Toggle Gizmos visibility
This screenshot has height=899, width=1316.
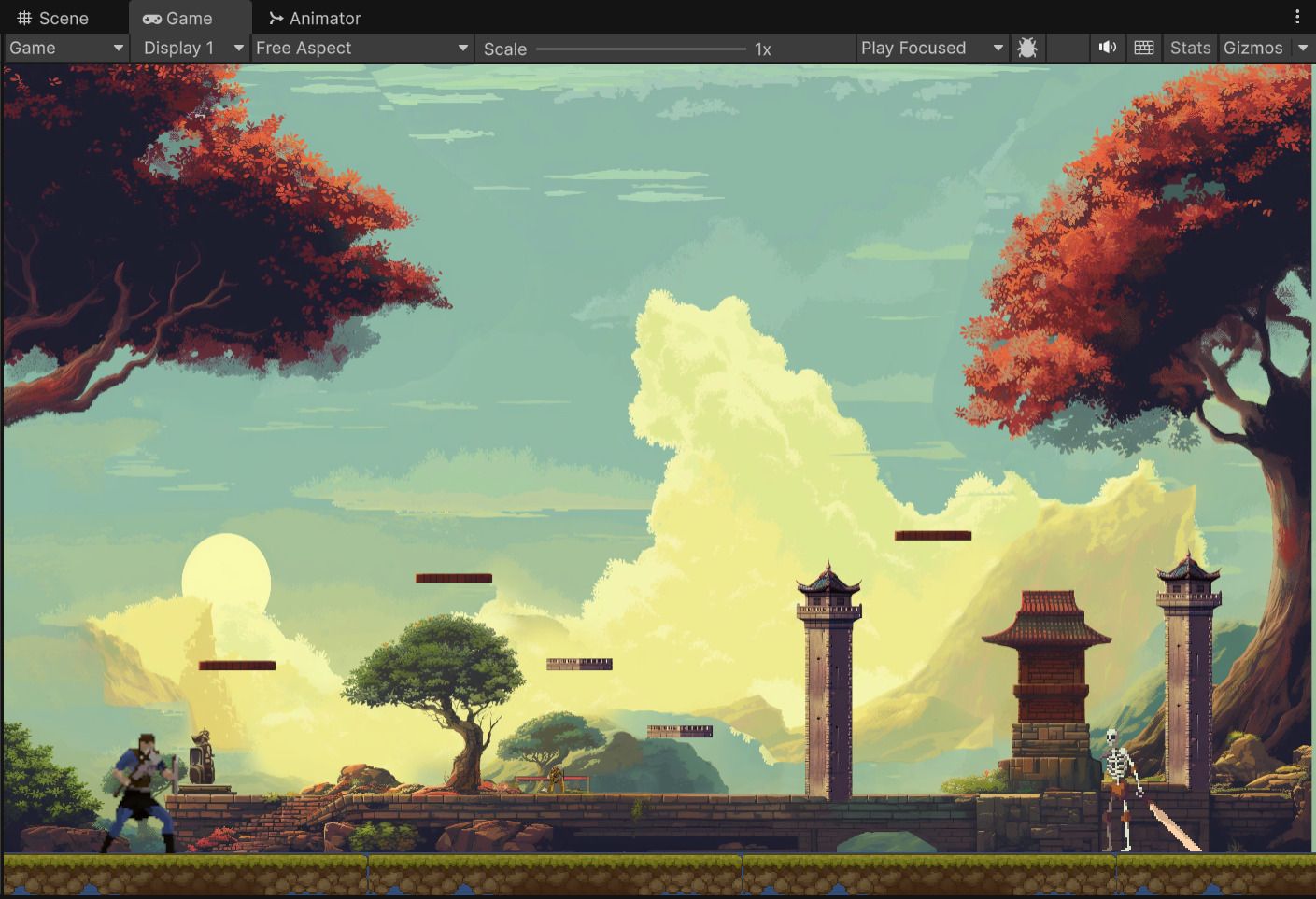pyautogui.click(x=1252, y=48)
